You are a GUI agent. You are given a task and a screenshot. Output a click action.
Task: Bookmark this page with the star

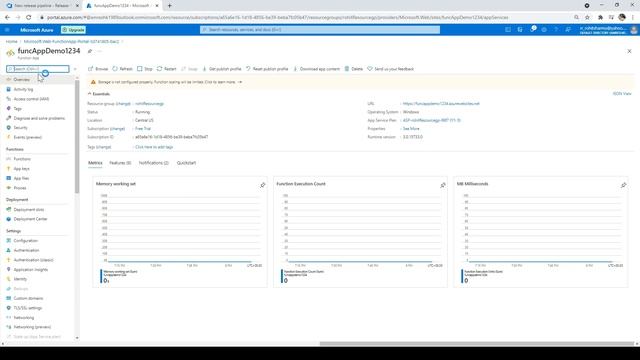(x=587, y=18)
